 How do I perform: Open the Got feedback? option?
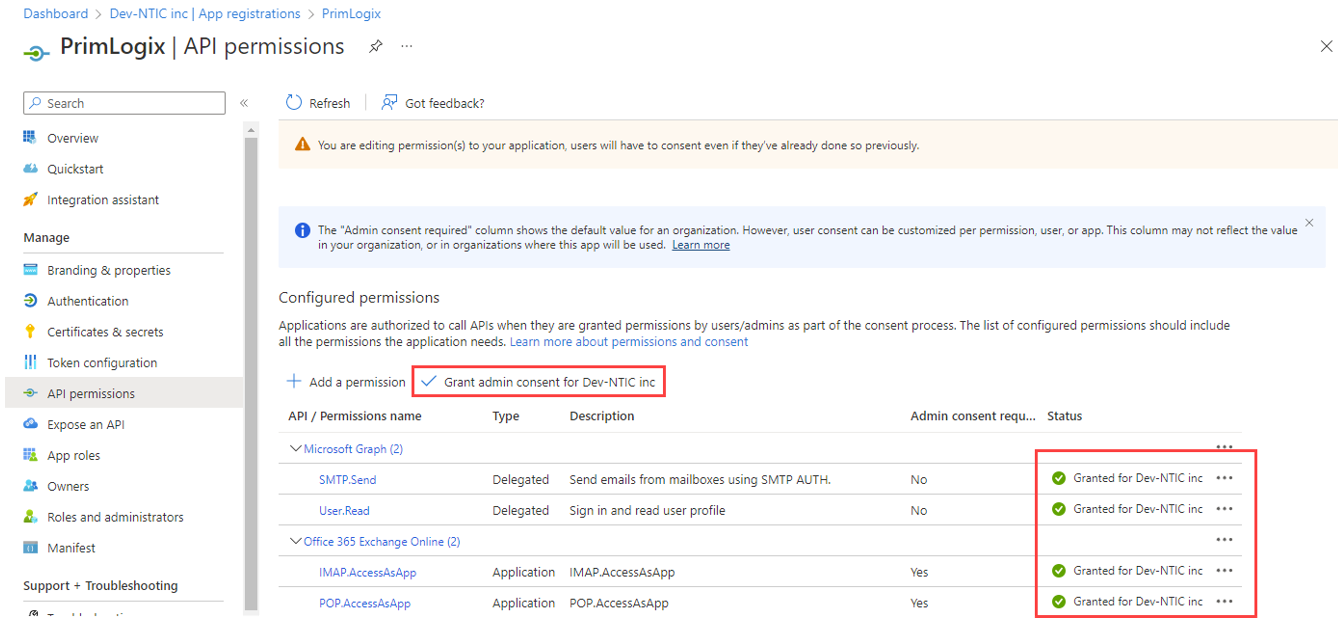[x=433, y=103]
